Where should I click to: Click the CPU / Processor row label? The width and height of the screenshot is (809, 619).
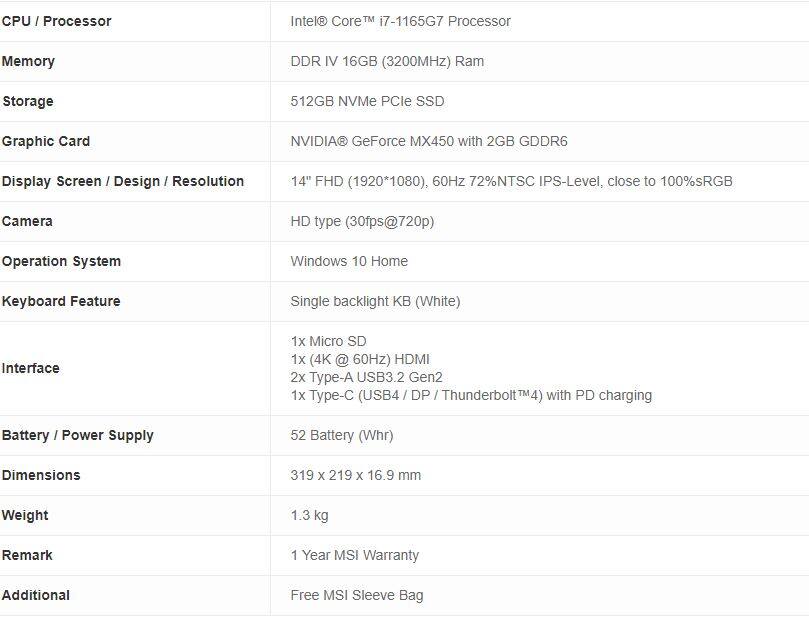[x=57, y=21]
